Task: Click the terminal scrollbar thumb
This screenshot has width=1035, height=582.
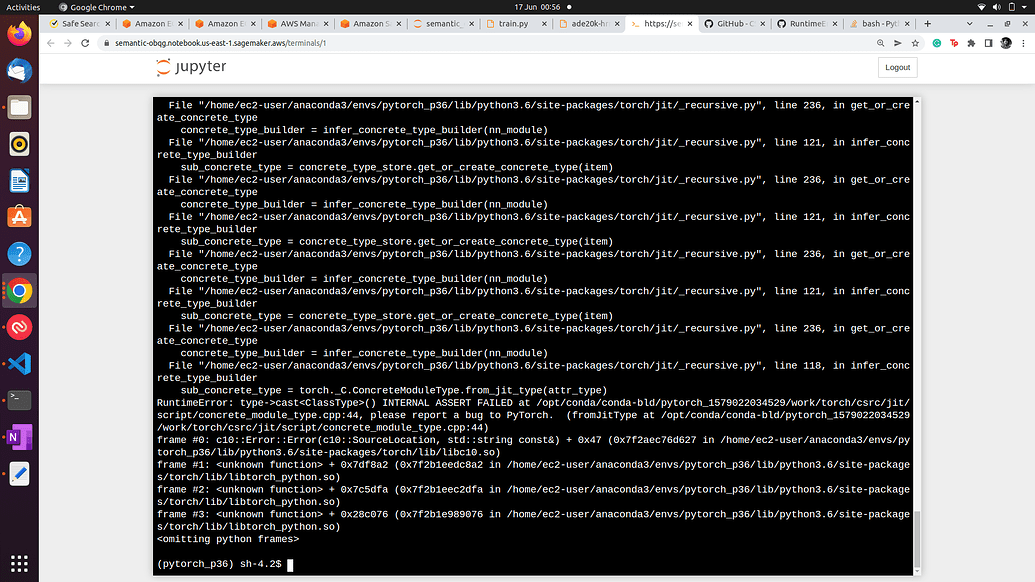Action: coord(916,535)
